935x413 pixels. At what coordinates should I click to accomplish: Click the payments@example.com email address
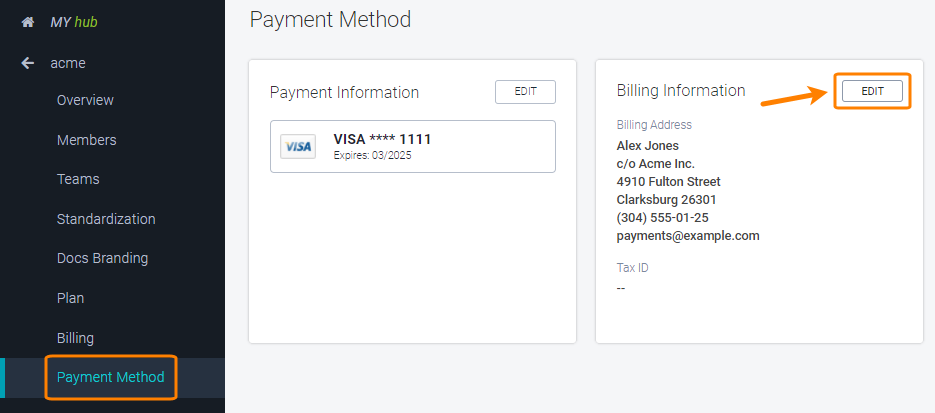click(x=688, y=236)
